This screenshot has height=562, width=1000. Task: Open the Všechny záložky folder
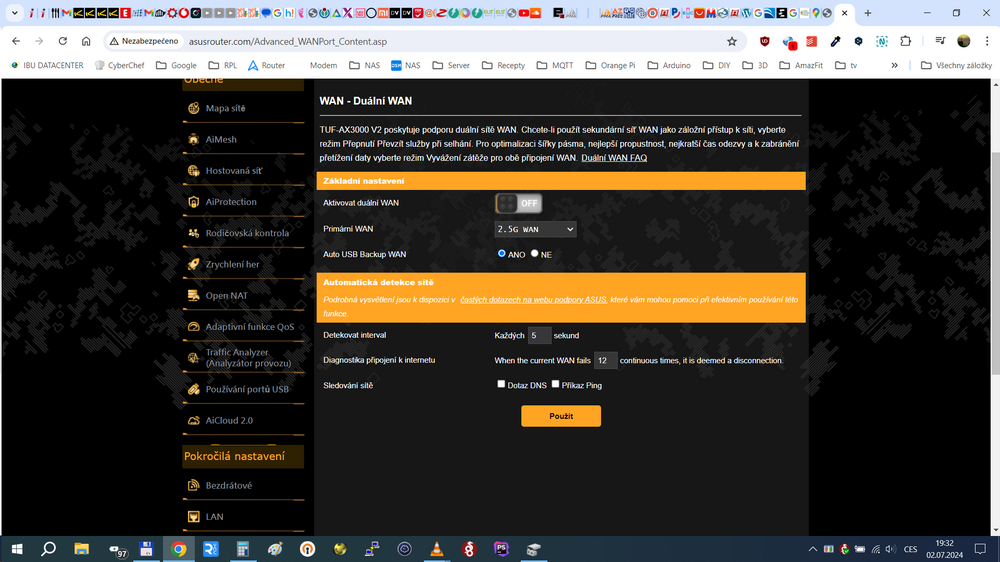click(957, 65)
